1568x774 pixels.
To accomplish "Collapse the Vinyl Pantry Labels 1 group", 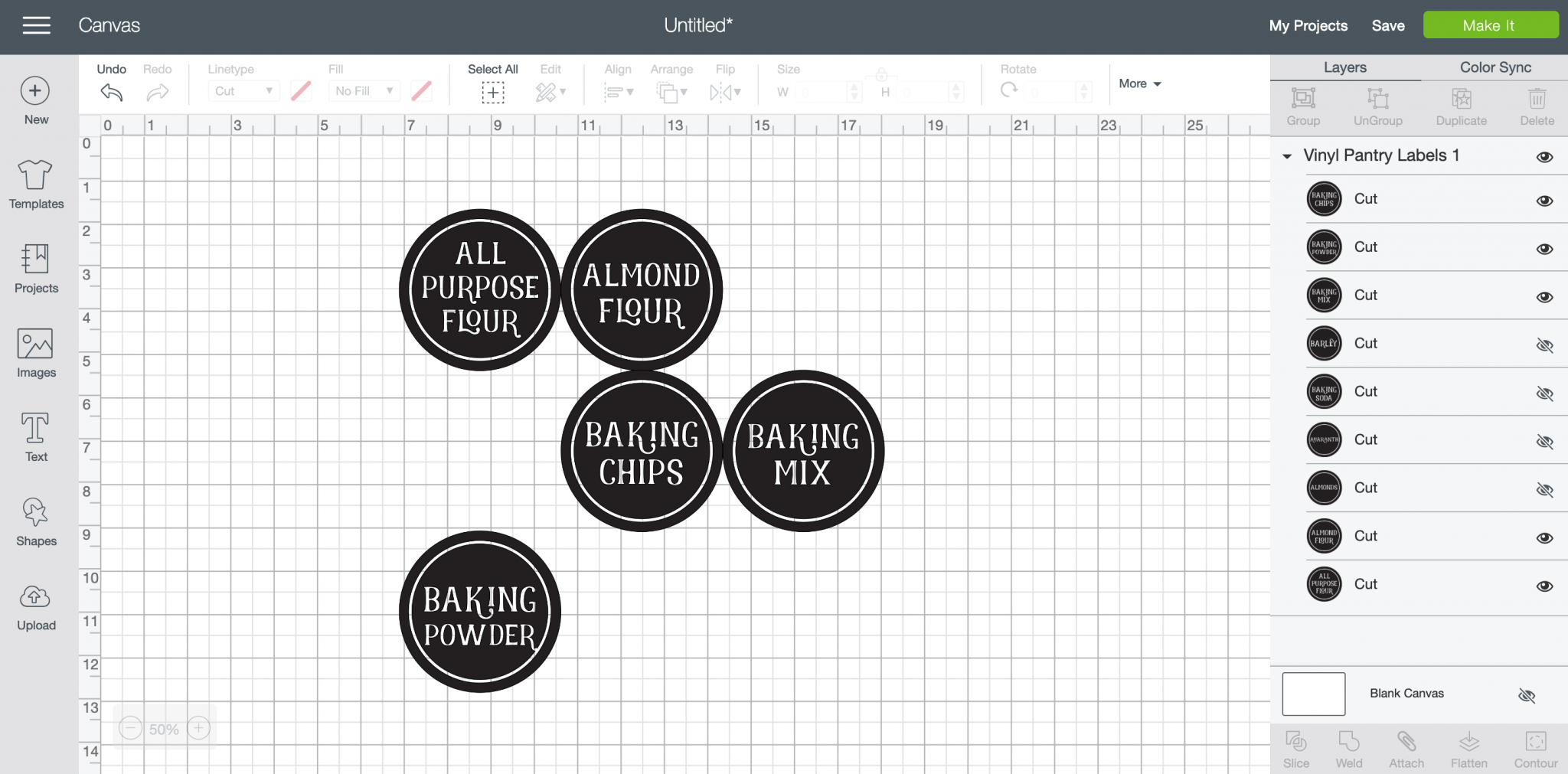I will pos(1288,155).
